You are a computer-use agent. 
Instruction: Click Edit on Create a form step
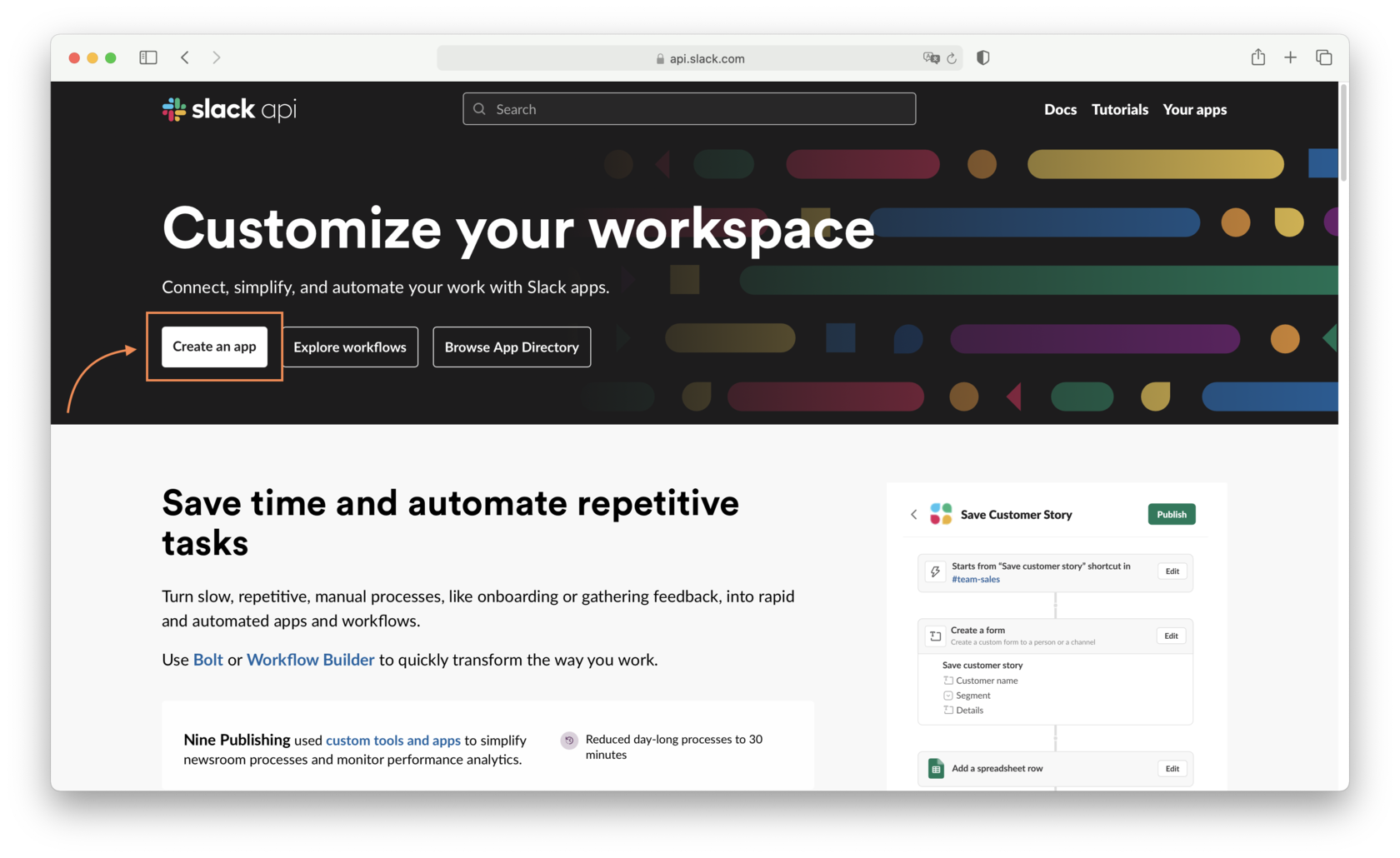coord(1171,636)
